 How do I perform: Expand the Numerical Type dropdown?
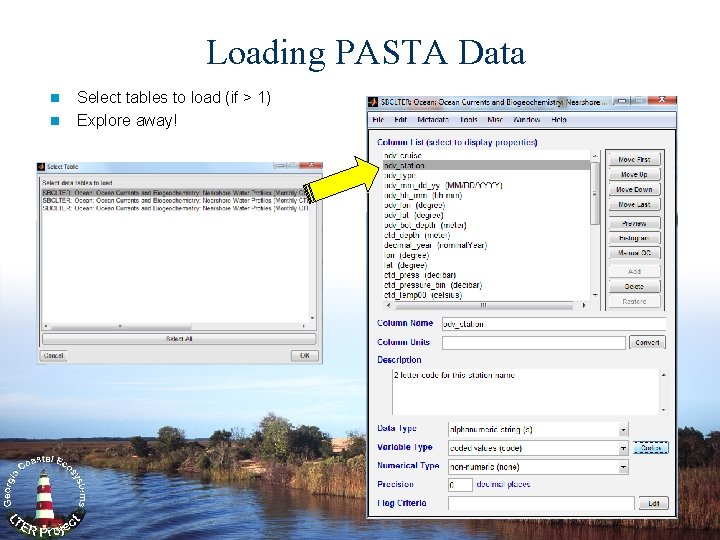click(x=623, y=467)
